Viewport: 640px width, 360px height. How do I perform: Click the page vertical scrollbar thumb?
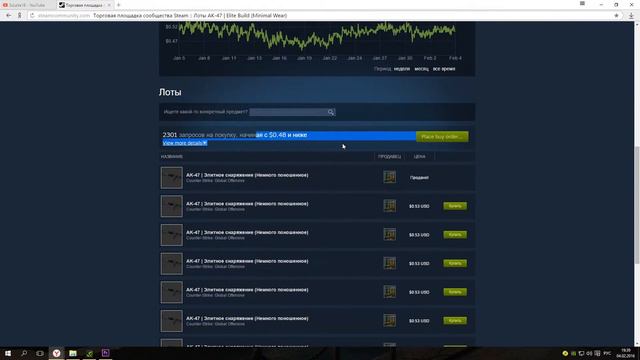point(637,205)
